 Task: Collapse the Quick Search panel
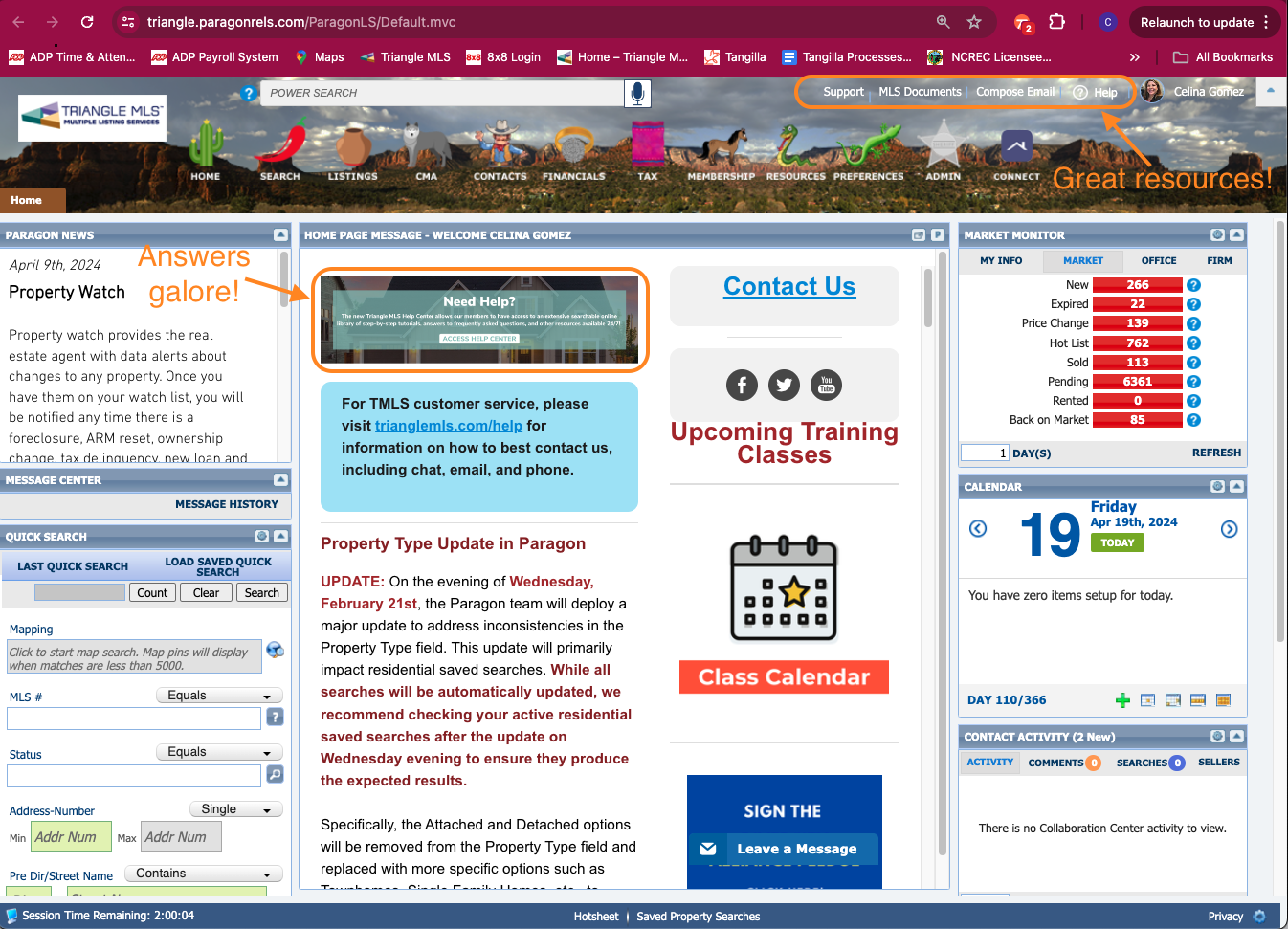280,536
